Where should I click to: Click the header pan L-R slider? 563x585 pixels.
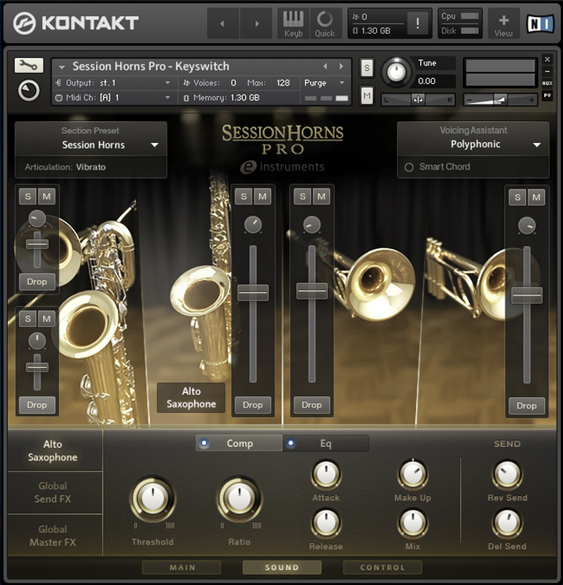[417, 100]
